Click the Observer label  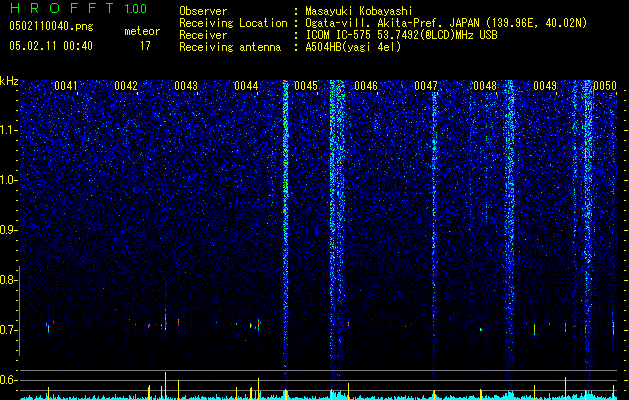203,11
